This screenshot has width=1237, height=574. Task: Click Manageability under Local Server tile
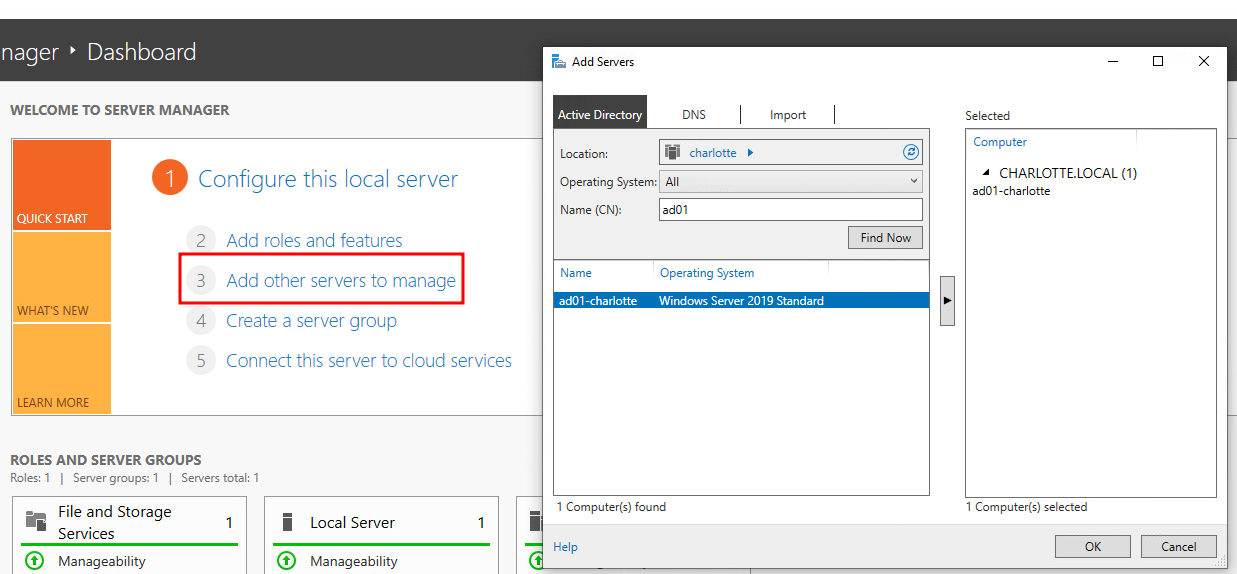(354, 561)
